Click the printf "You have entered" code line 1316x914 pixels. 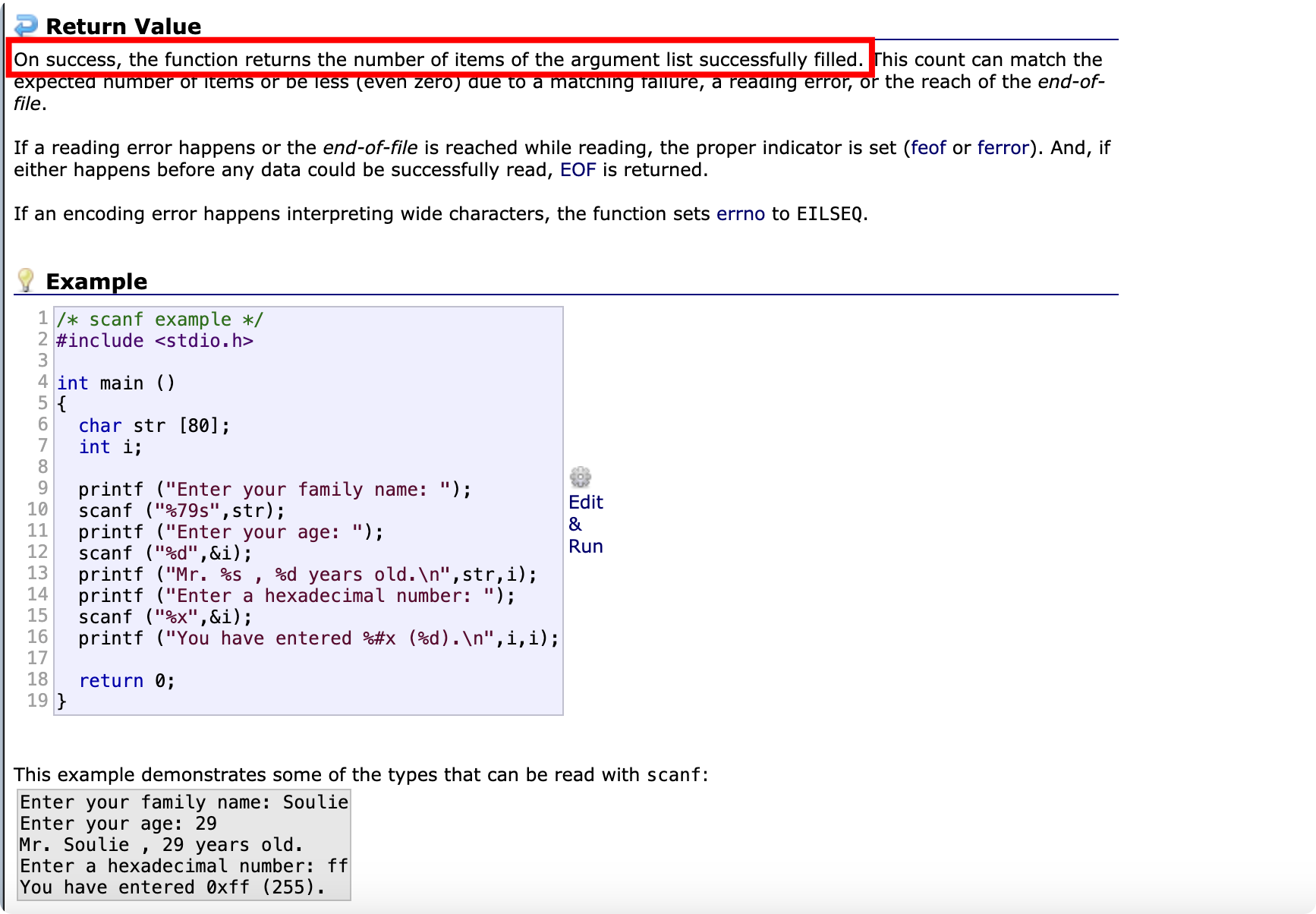tap(319, 638)
